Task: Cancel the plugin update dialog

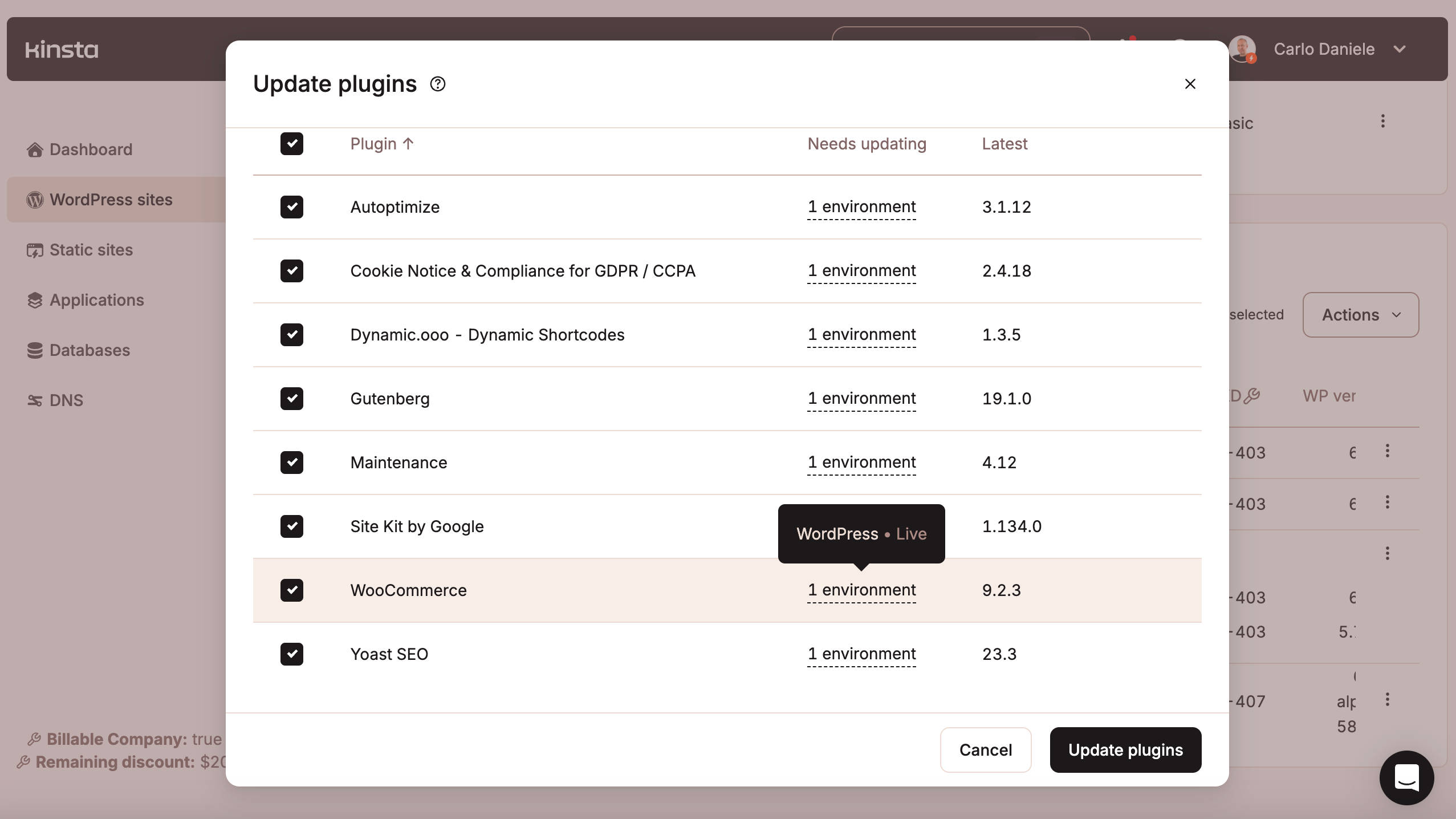Action: [985, 749]
